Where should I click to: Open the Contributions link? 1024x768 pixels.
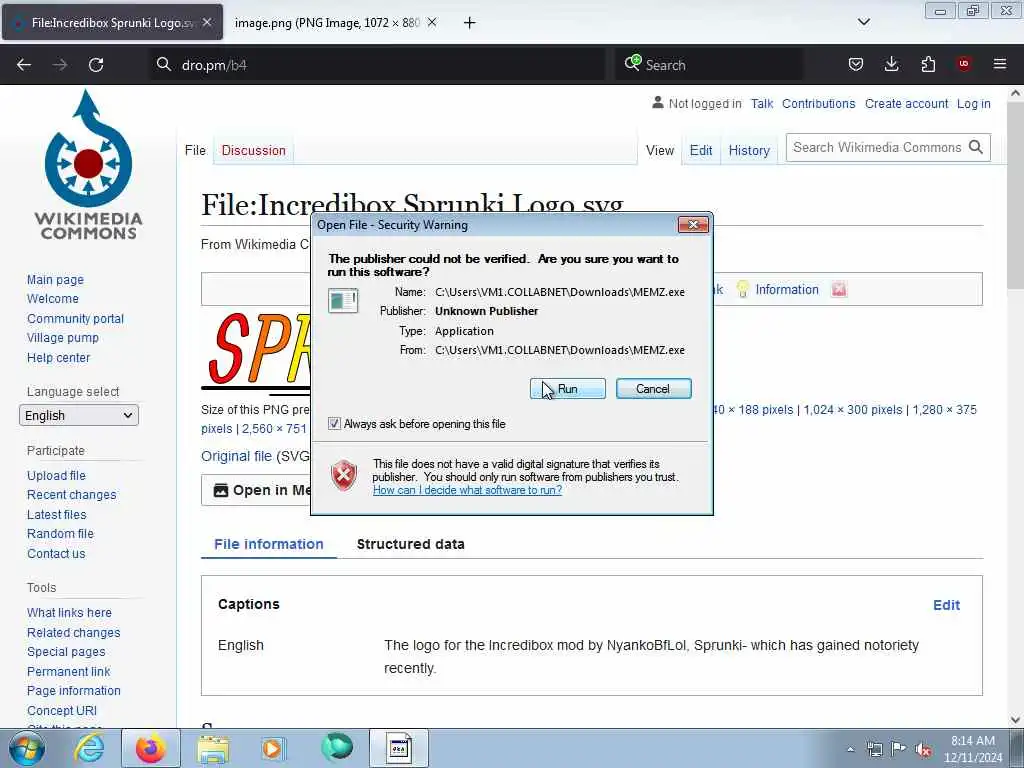coord(818,104)
